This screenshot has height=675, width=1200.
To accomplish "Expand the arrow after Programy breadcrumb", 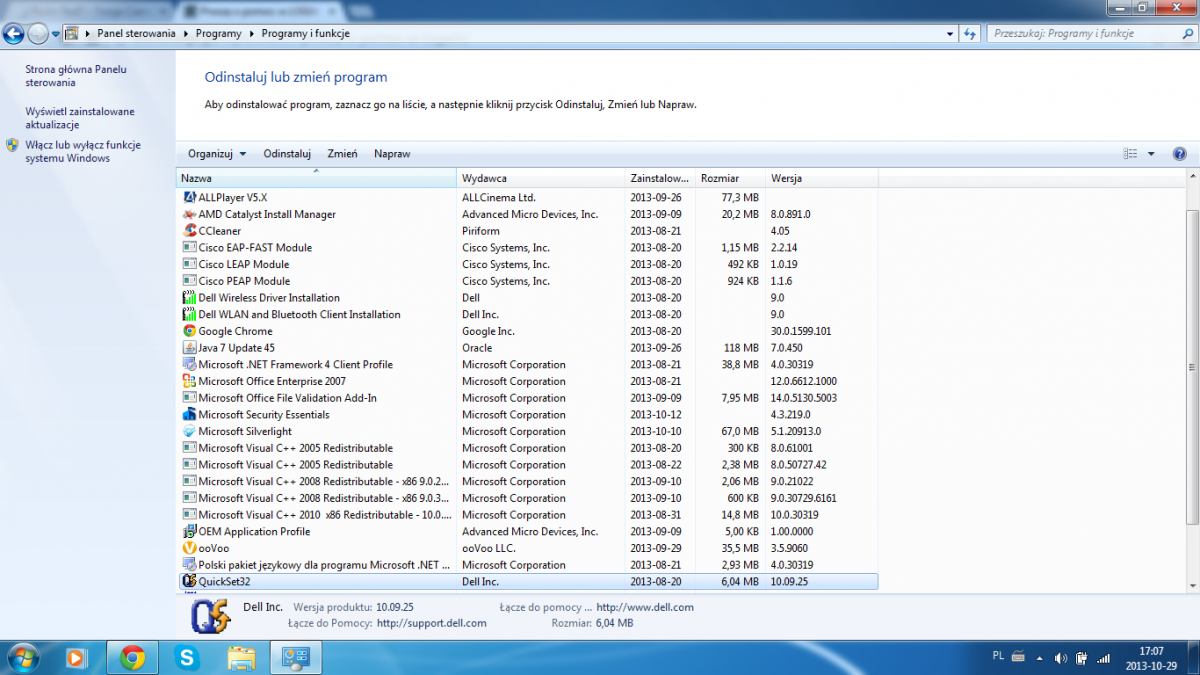I will [251, 33].
